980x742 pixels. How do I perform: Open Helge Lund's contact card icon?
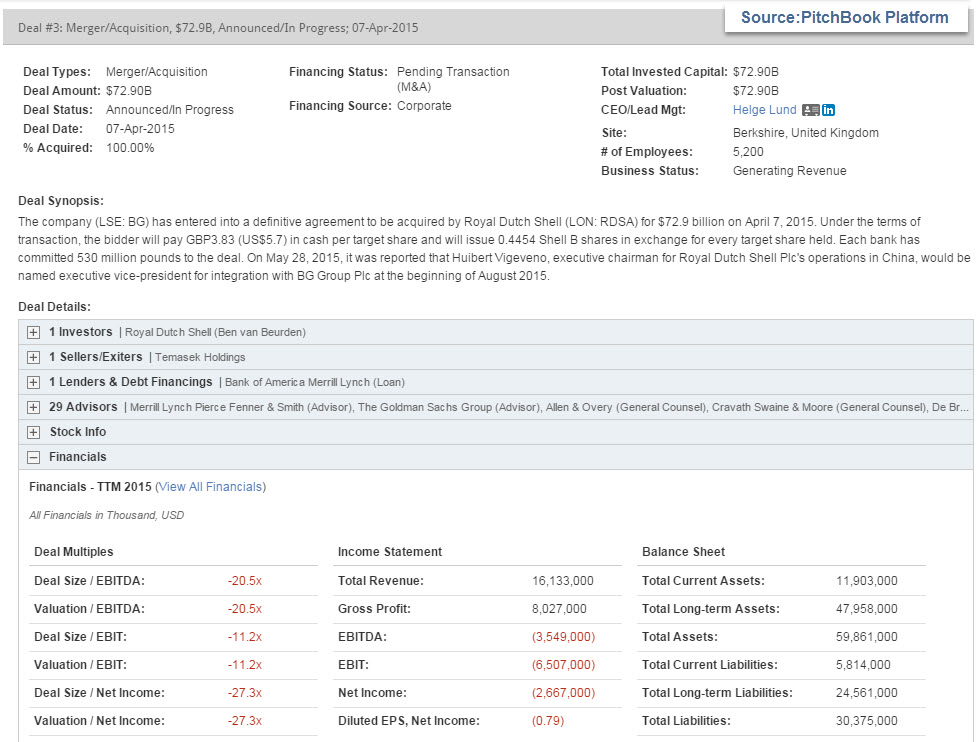[811, 110]
